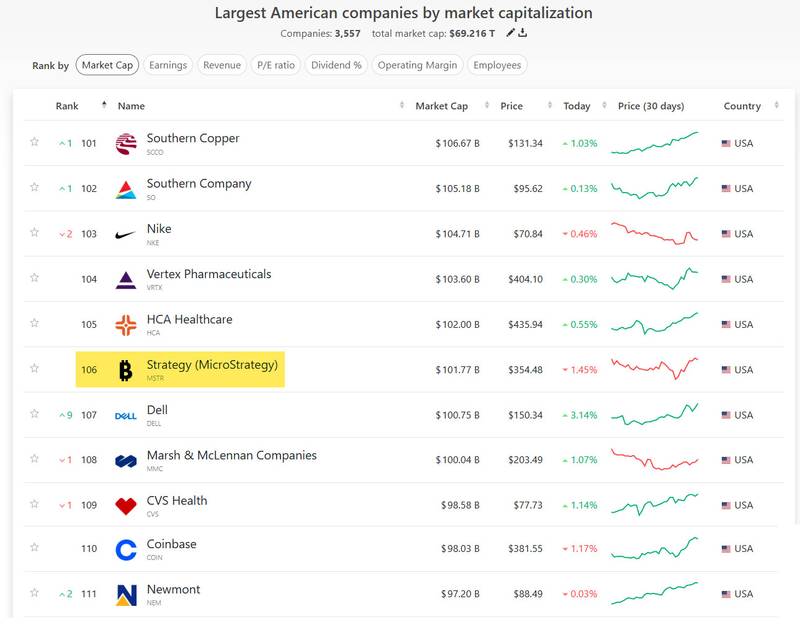The width and height of the screenshot is (800, 634).
Task: Sort by the Price column header
Action: 511,106
